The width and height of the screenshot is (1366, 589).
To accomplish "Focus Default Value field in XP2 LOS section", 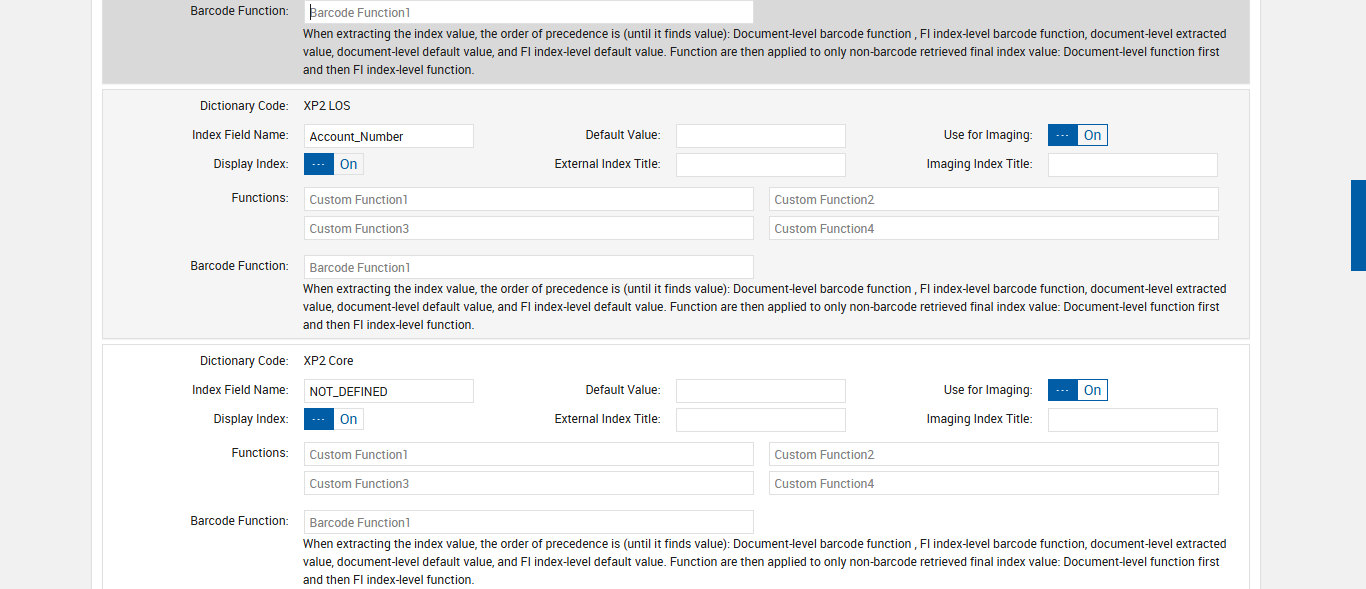I will (760, 136).
